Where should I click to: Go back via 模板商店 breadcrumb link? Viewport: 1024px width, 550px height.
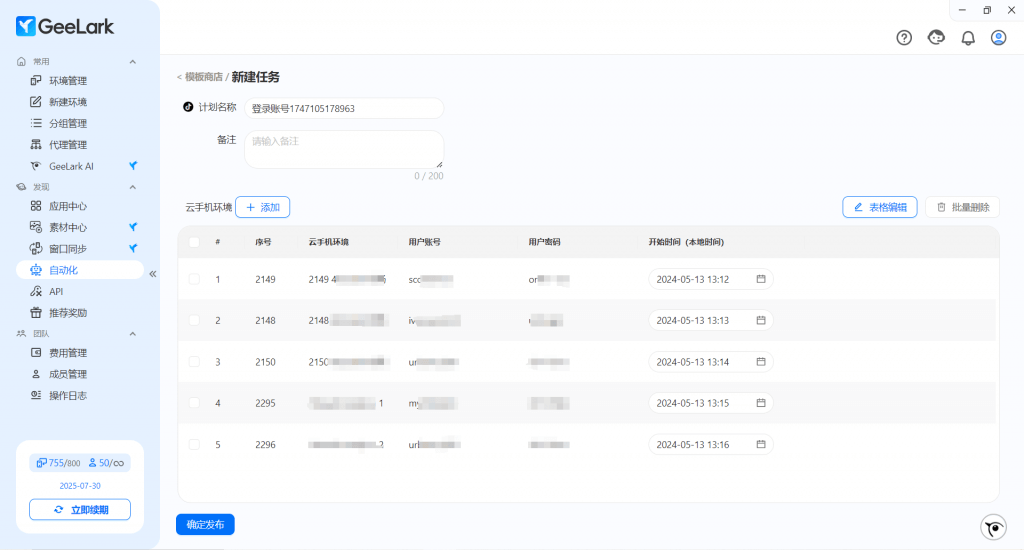[203, 77]
